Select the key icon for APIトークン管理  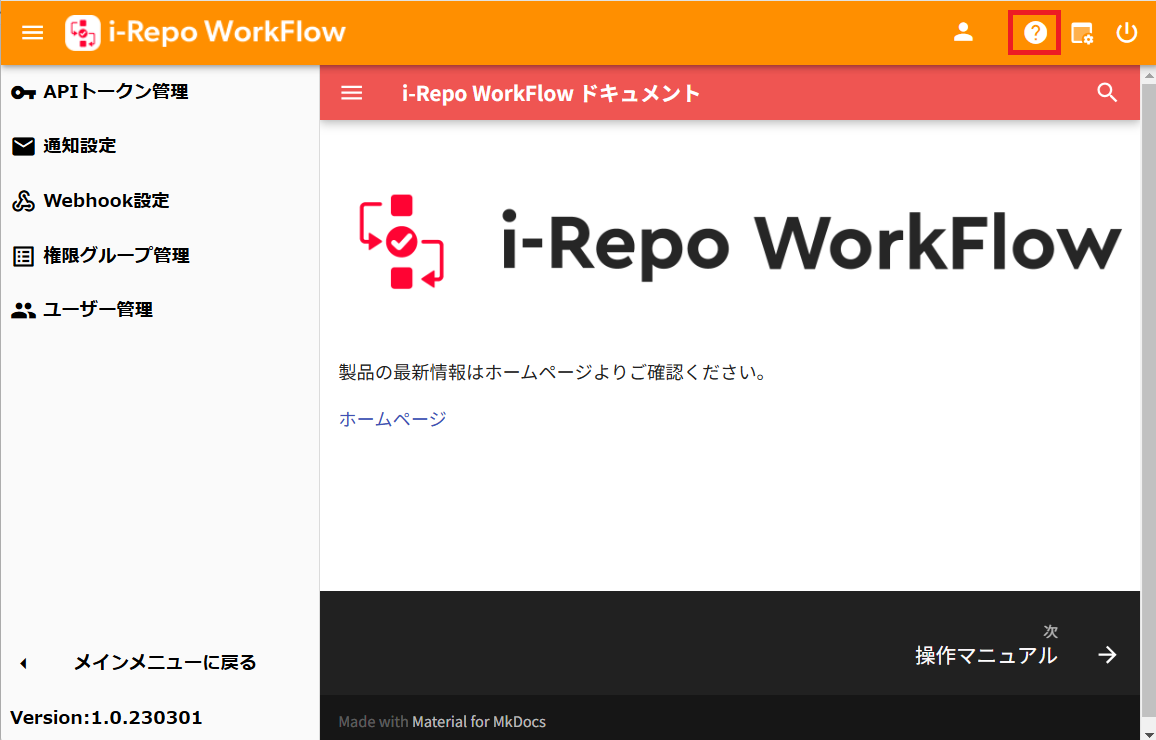point(23,91)
